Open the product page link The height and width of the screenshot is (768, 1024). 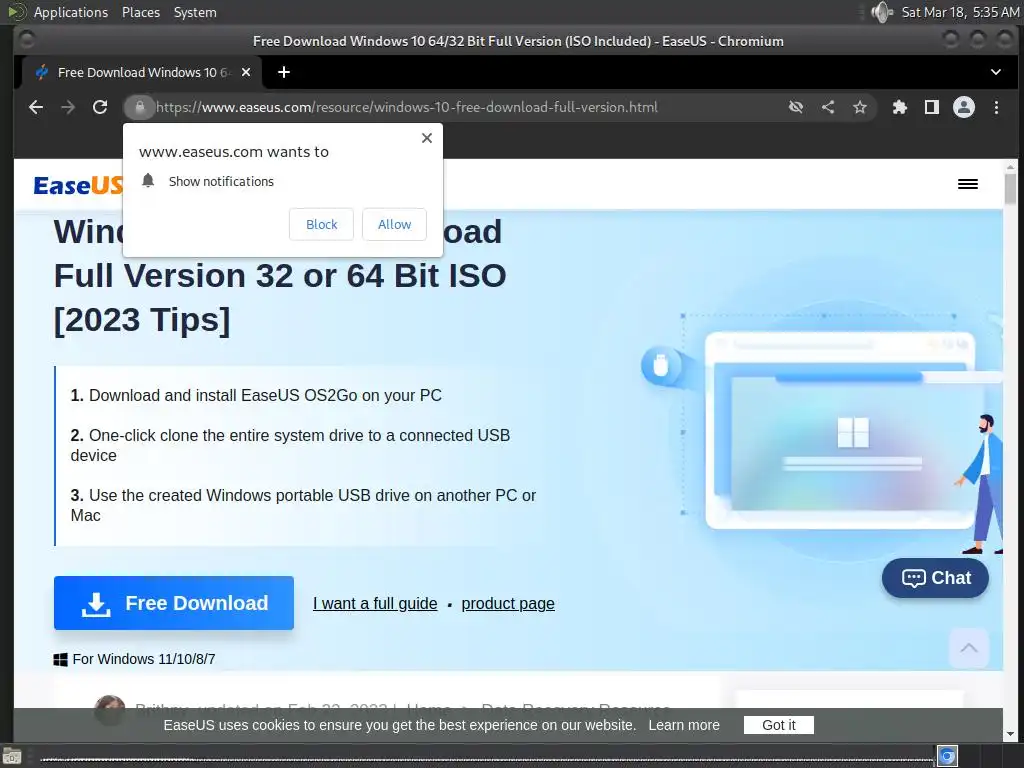tap(508, 603)
